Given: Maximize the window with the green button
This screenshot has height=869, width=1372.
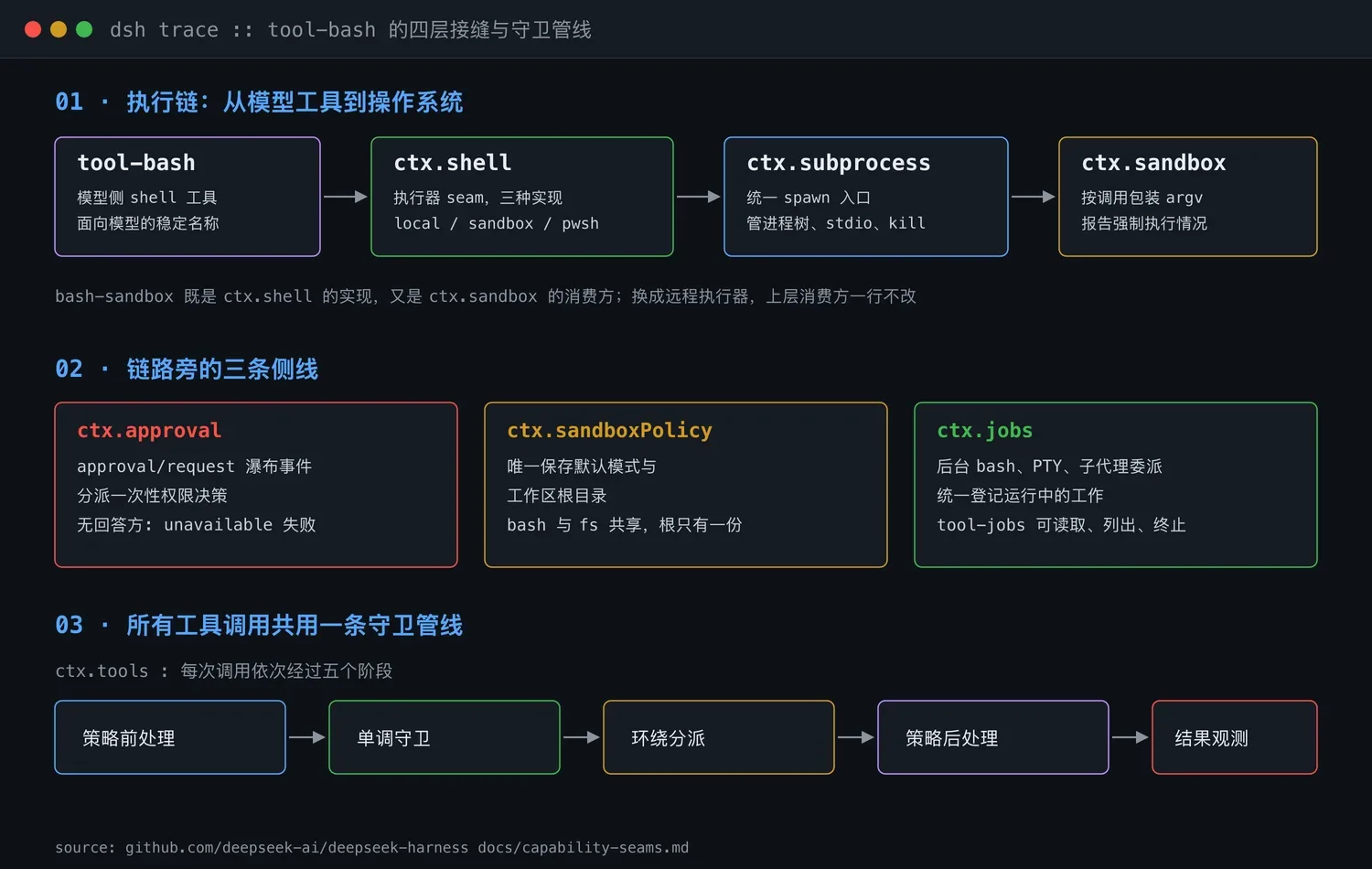Looking at the screenshot, I should [84, 29].
